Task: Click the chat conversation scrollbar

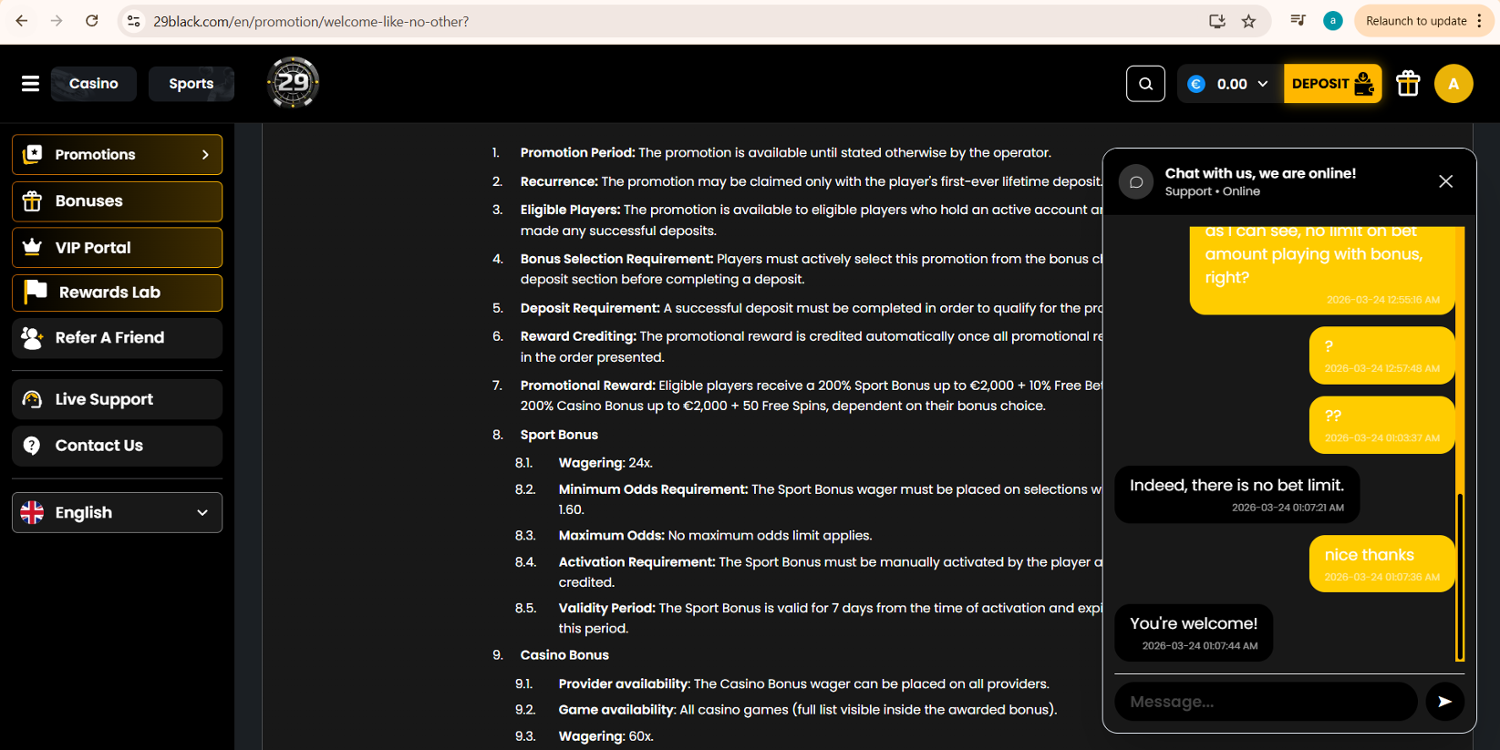Action: [x=1460, y=577]
